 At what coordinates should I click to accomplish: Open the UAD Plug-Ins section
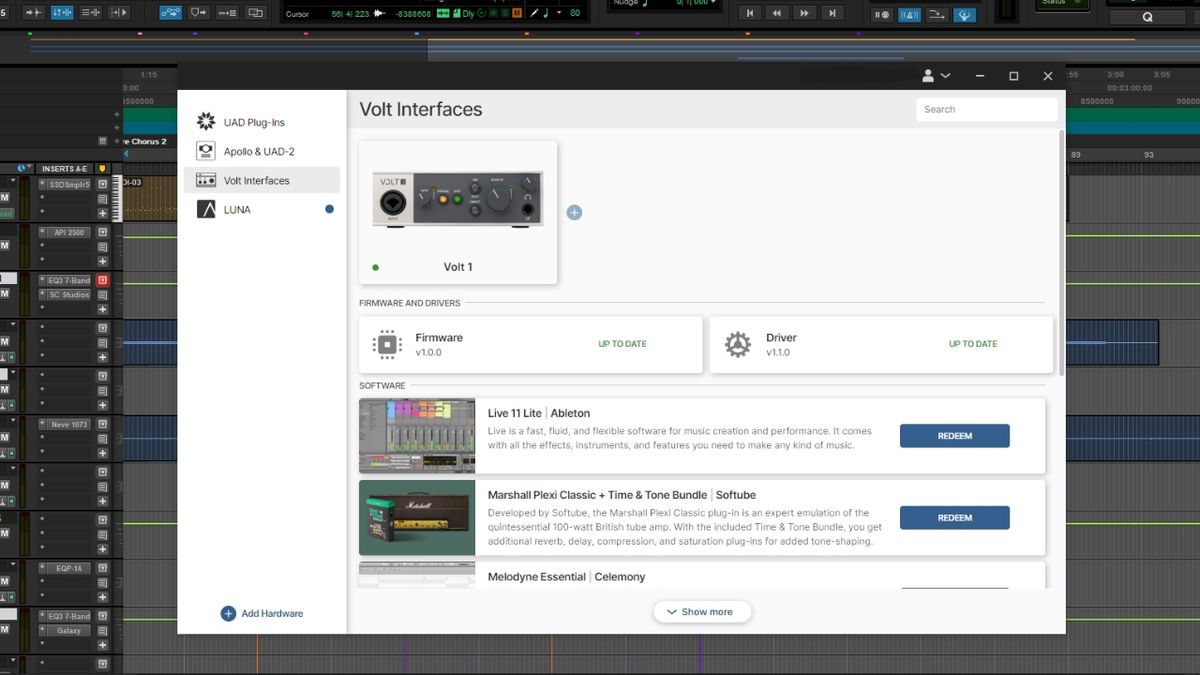[x=253, y=122]
